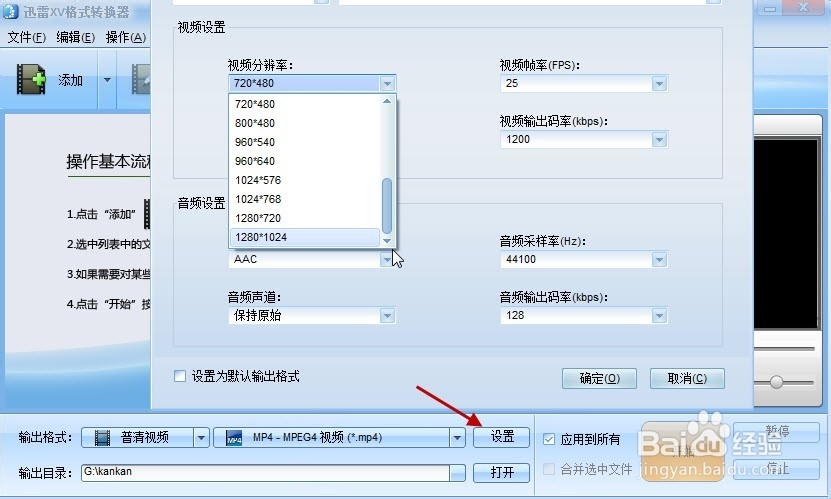Open the Operation (操作) menu
The width and height of the screenshot is (831, 499).
tap(126, 37)
